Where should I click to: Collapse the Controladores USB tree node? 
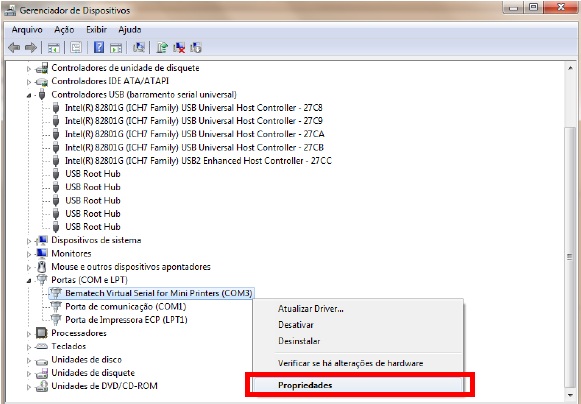29,95
